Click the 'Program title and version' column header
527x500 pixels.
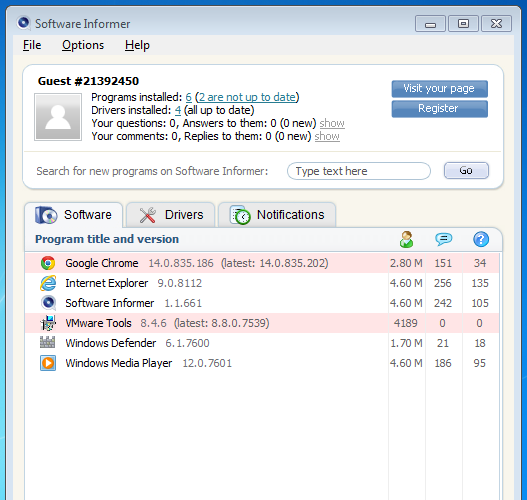(107, 239)
